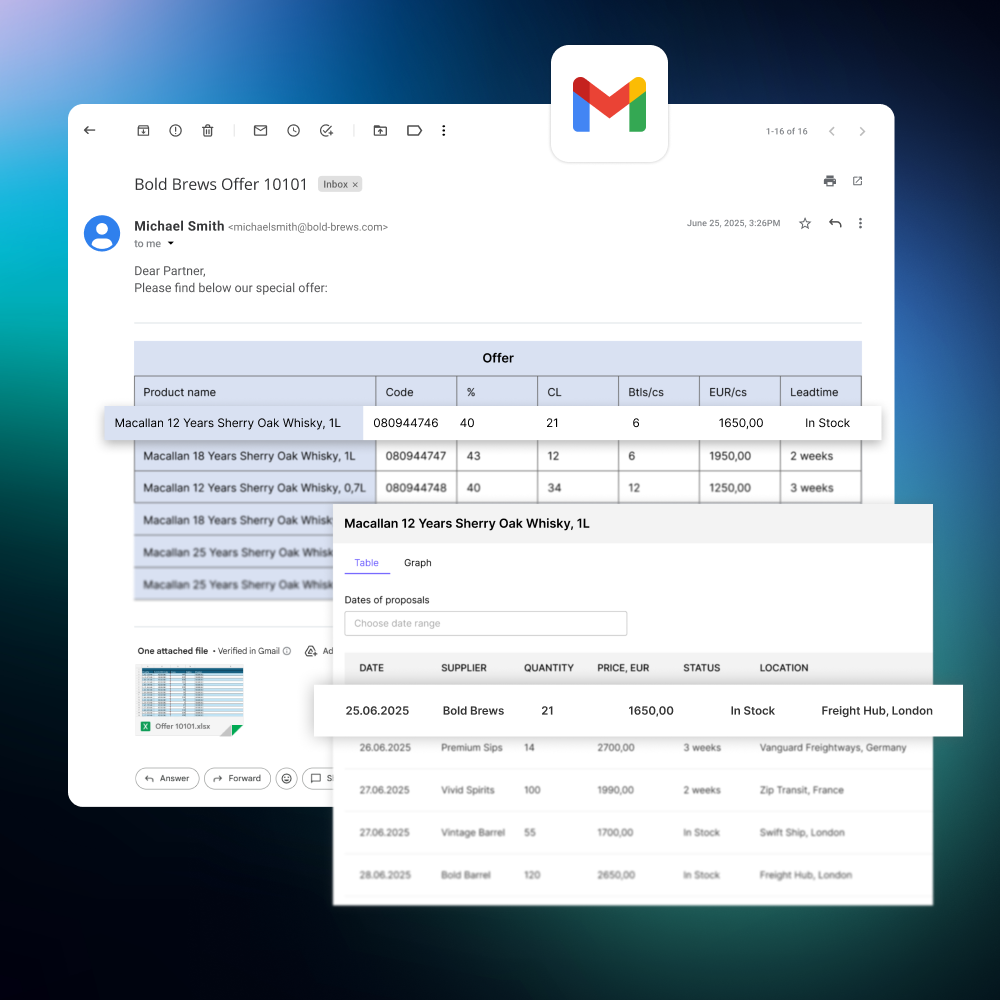
Task: Switch to the Graph tab
Action: tap(418, 562)
